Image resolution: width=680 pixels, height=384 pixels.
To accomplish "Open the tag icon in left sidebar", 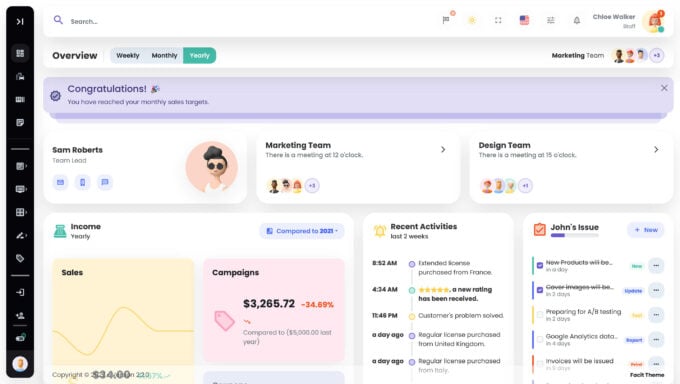I will (20, 258).
